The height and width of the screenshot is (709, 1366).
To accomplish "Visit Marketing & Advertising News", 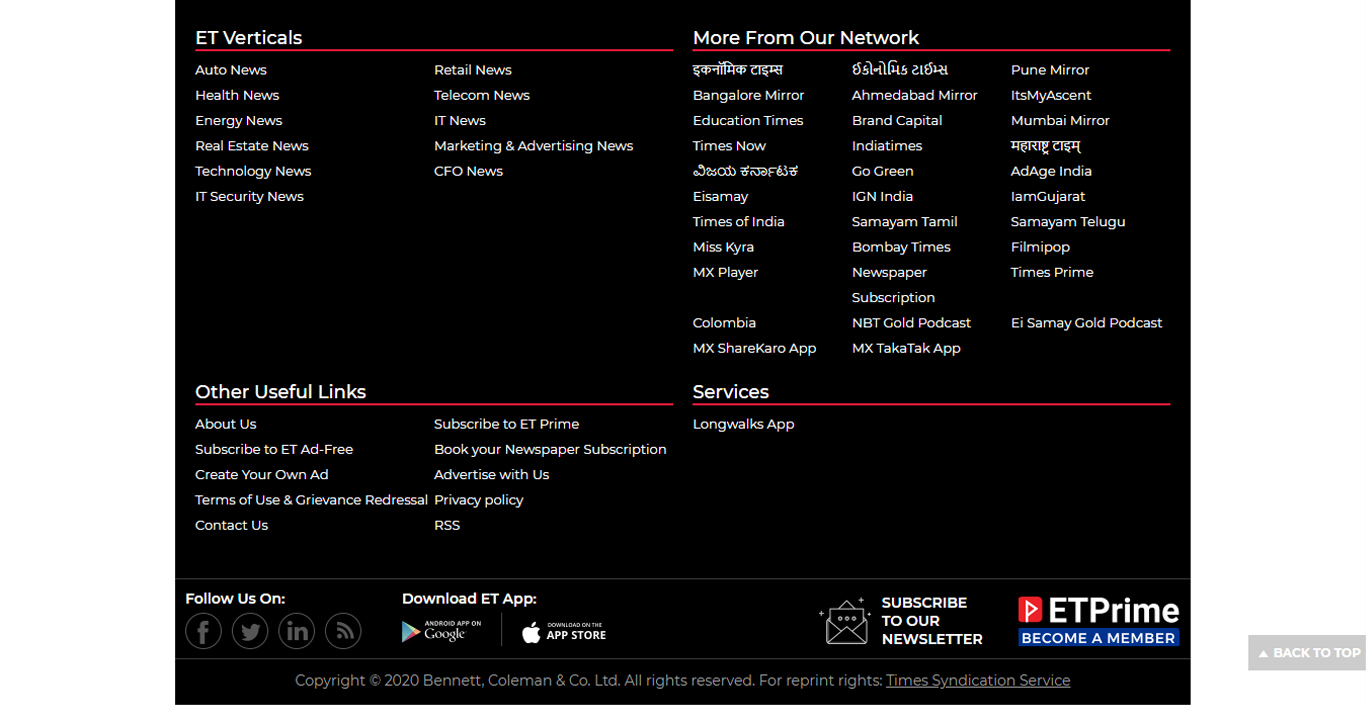I will click(533, 146).
